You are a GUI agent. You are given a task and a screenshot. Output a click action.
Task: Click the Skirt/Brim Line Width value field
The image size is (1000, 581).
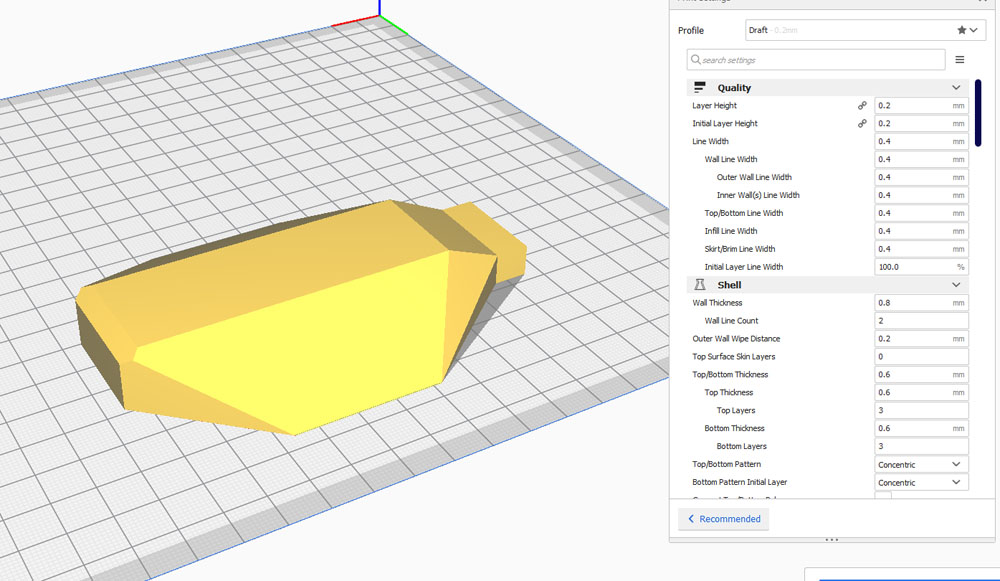921,249
